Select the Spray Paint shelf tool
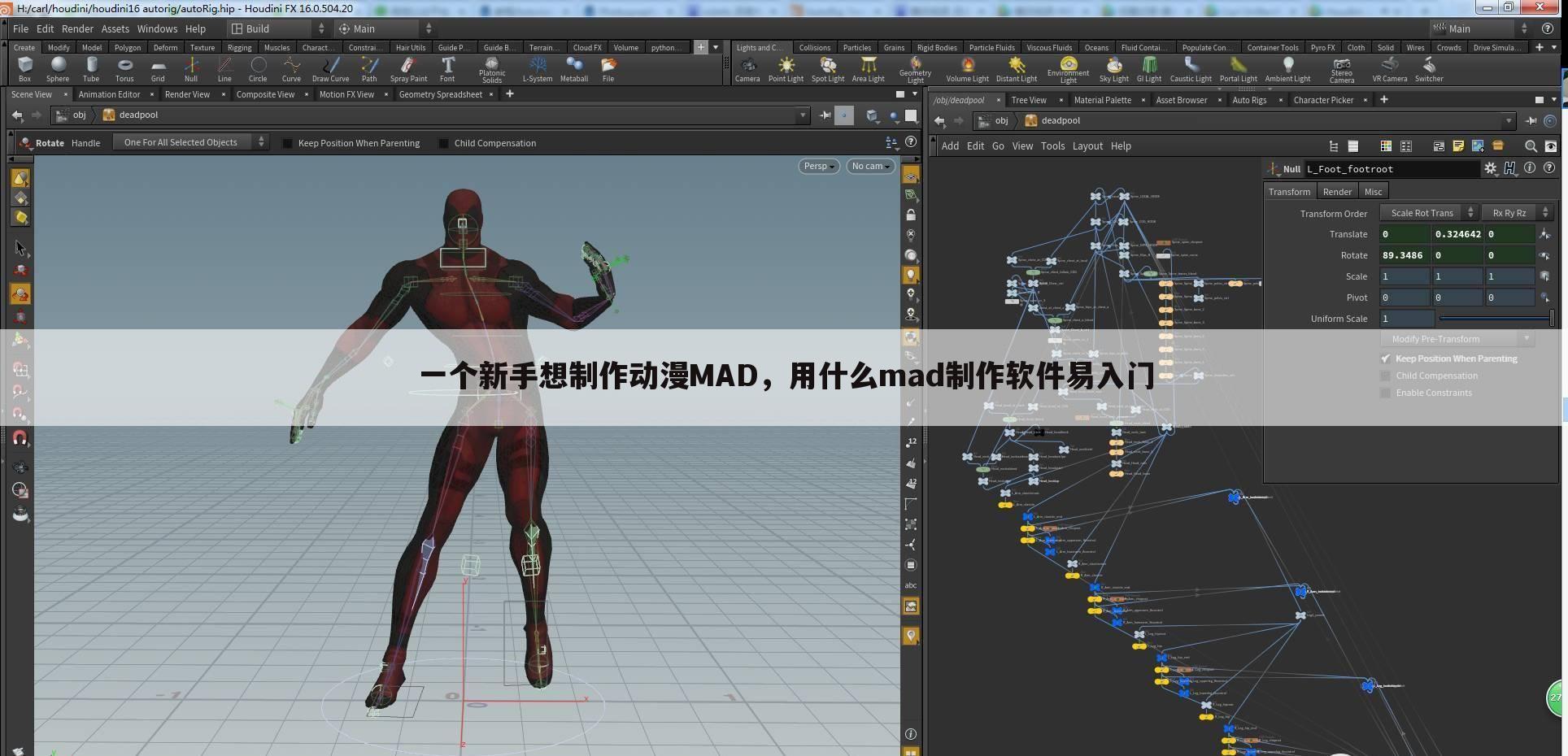Image resolution: width=1568 pixels, height=756 pixels. 407,69
